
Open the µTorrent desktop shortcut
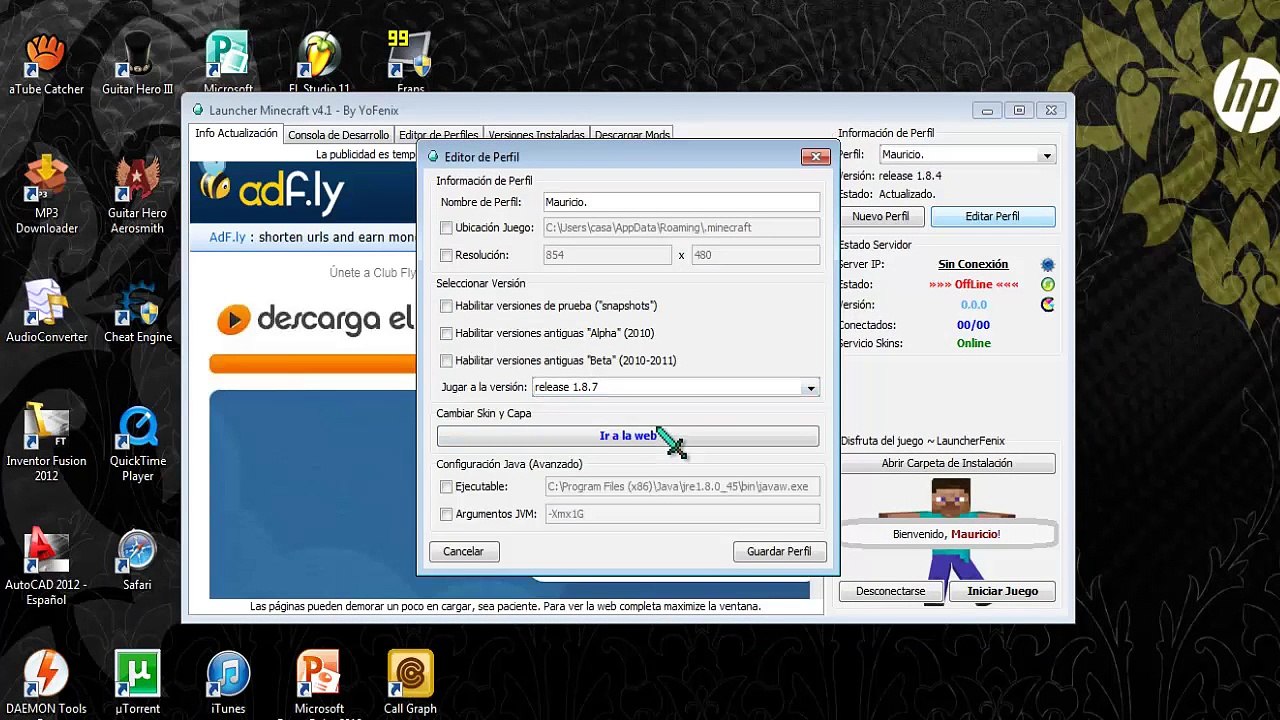click(x=138, y=684)
